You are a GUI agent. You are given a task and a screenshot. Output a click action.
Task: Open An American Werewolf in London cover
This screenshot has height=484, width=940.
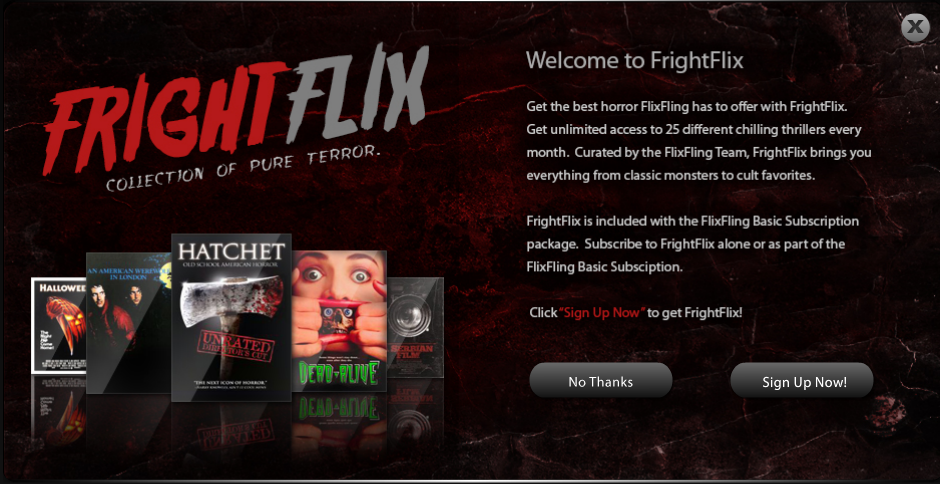click(x=128, y=323)
